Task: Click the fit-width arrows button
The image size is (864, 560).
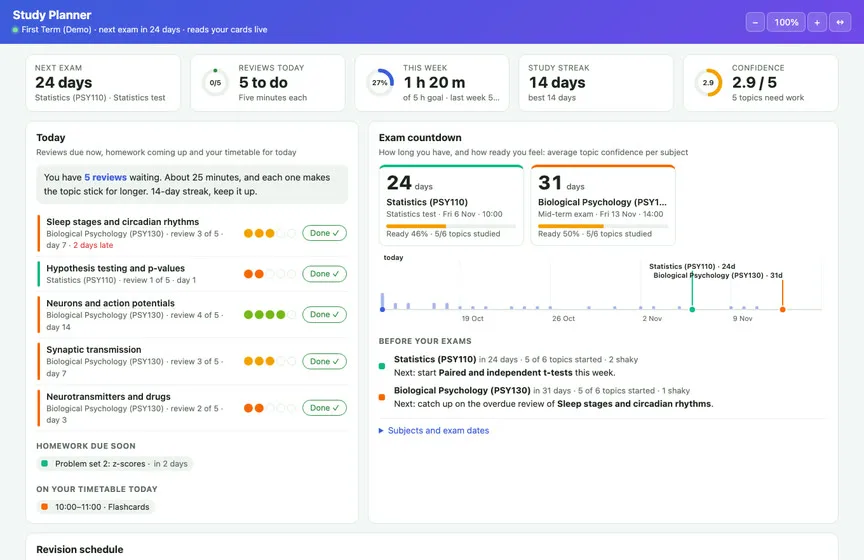Action: [x=840, y=22]
